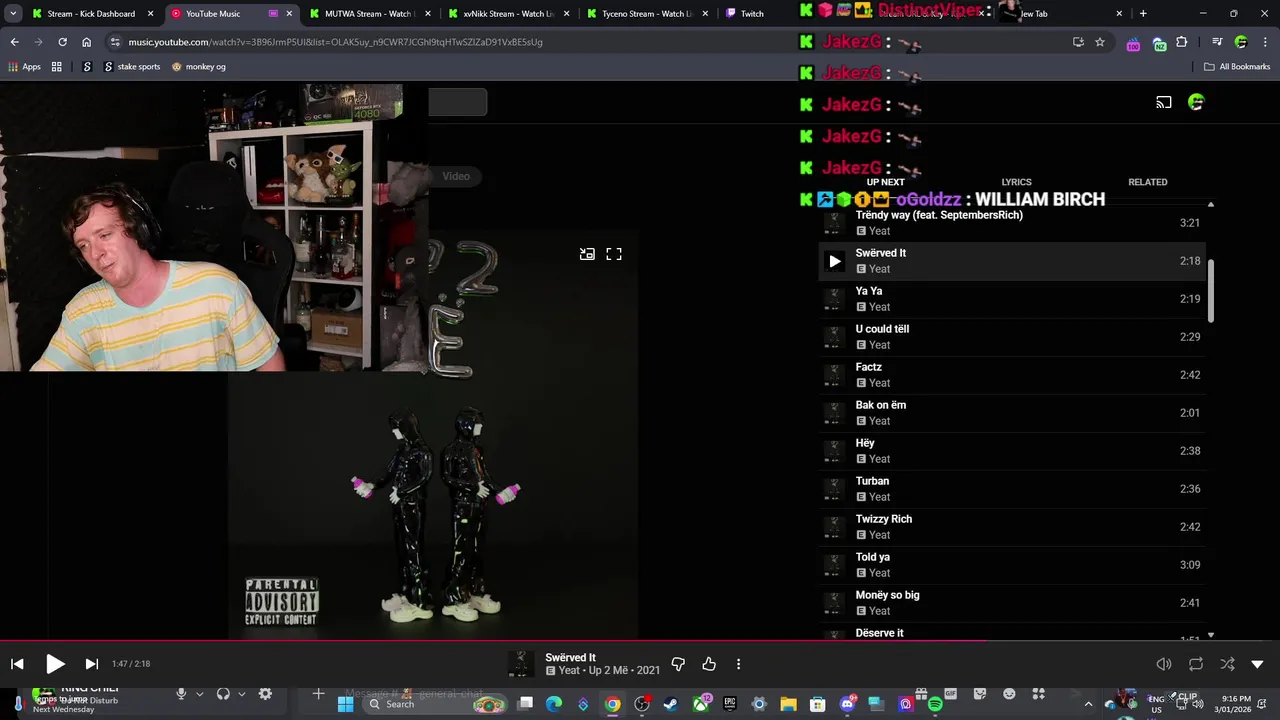1280x720 pixels.
Task: Select the Factz track in queue
Action: coord(1012,375)
